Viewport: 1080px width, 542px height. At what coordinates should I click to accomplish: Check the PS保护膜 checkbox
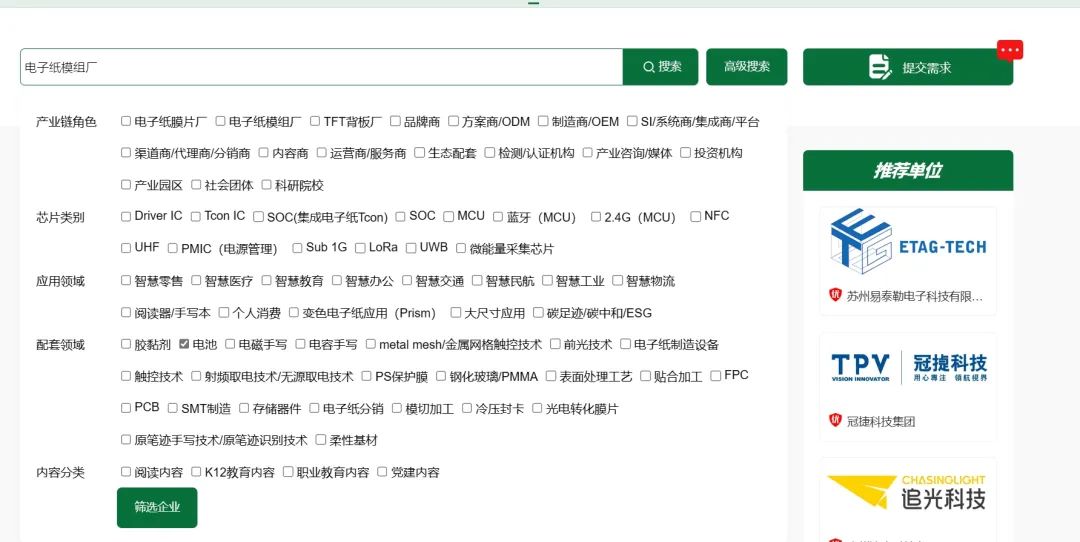pos(366,376)
